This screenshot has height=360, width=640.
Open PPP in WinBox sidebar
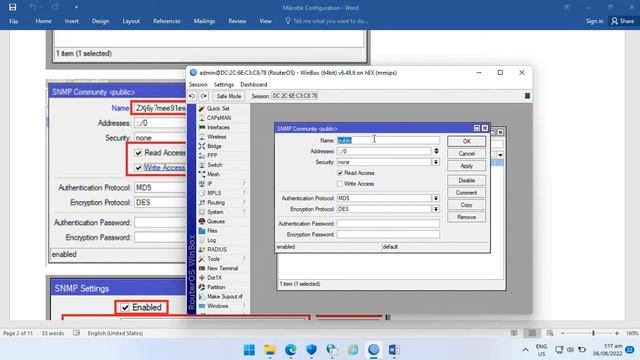click(x=212, y=156)
